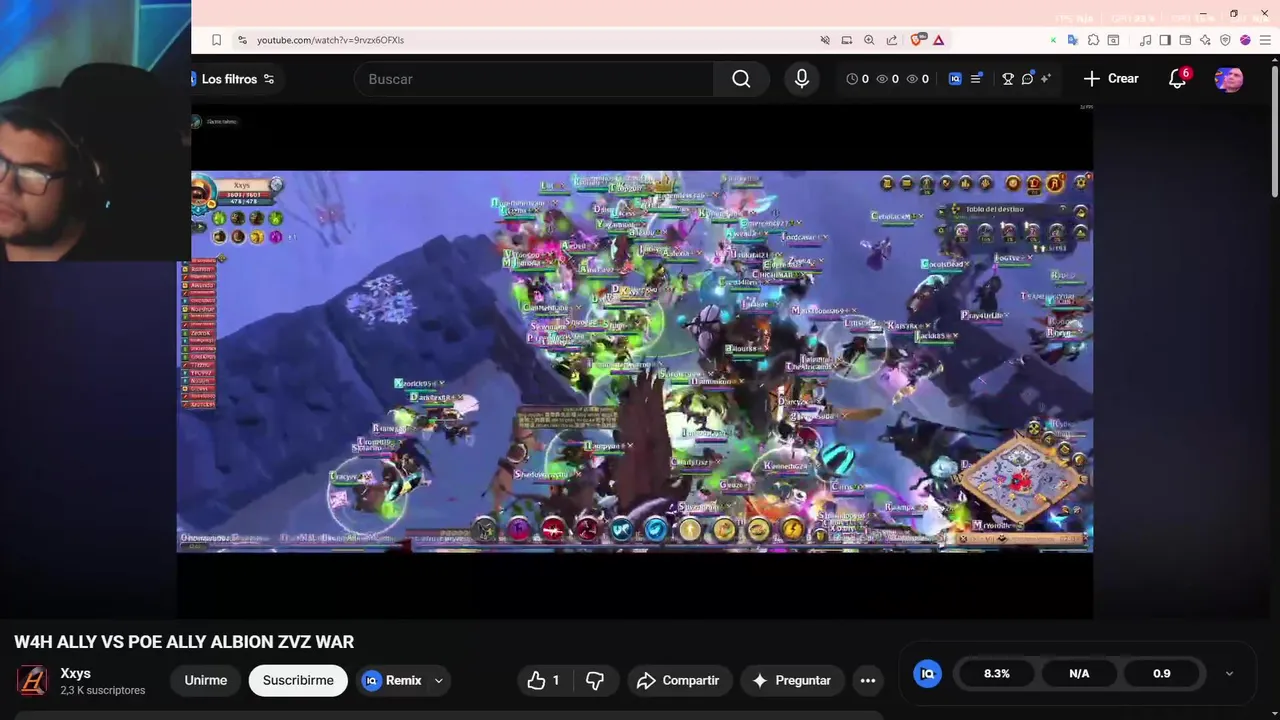This screenshot has height=720, width=1280.
Task: Start voice search with microphone icon
Action: click(802, 79)
